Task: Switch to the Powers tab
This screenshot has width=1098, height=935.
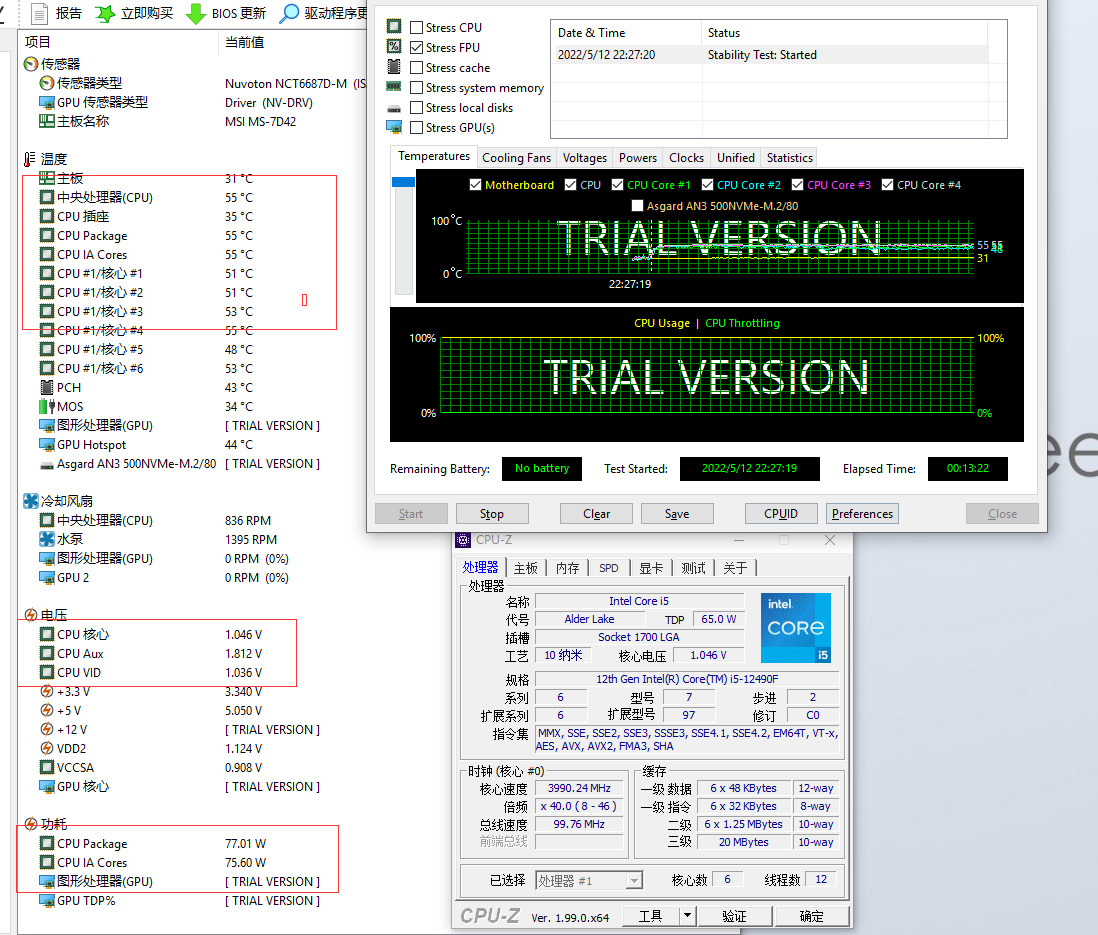Action: [638, 158]
